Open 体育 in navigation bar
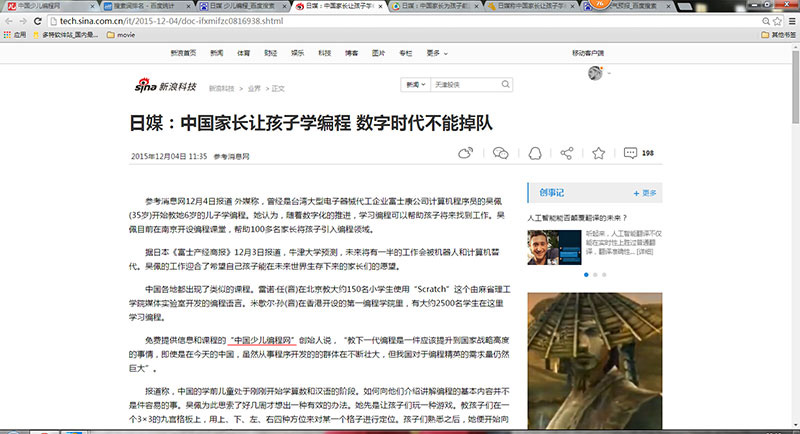Image resolution: width=800 pixels, height=434 pixels. (x=243, y=53)
